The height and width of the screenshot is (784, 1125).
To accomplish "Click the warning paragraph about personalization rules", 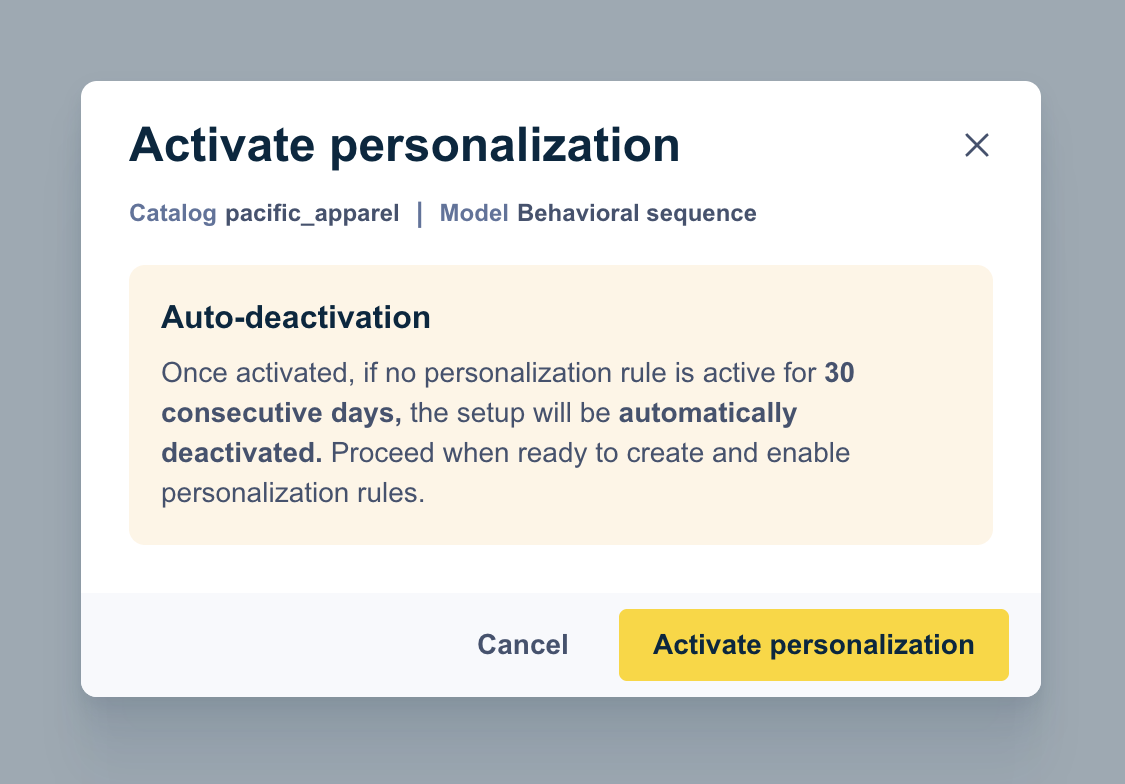I will click(505, 432).
